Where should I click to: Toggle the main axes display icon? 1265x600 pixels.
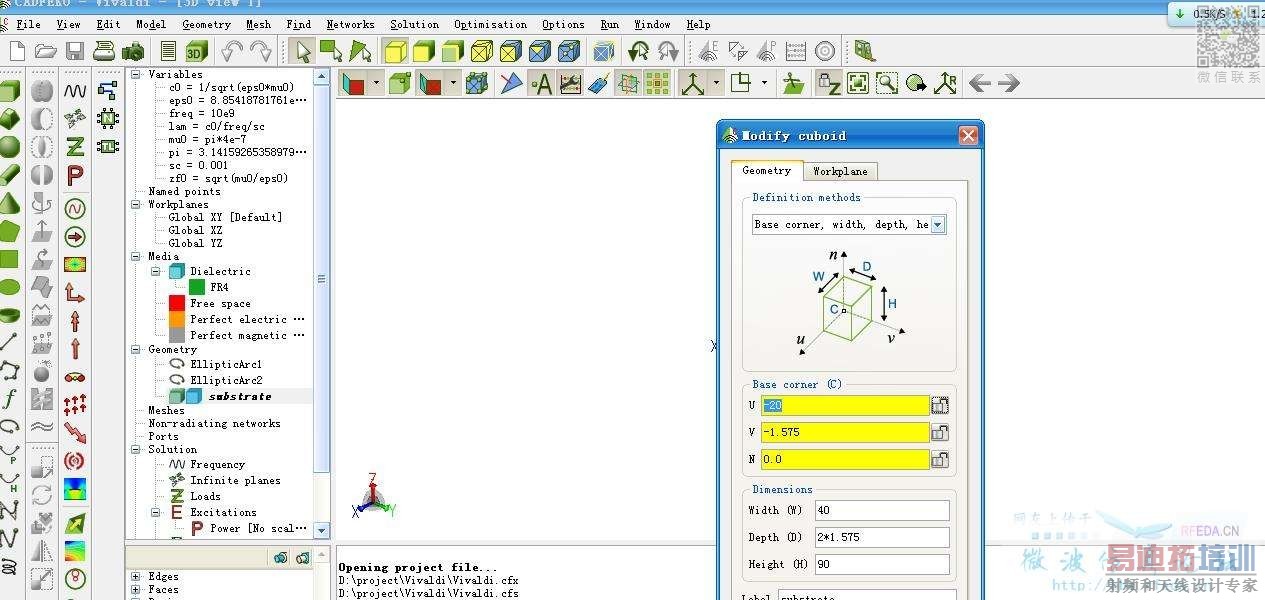[x=693, y=84]
